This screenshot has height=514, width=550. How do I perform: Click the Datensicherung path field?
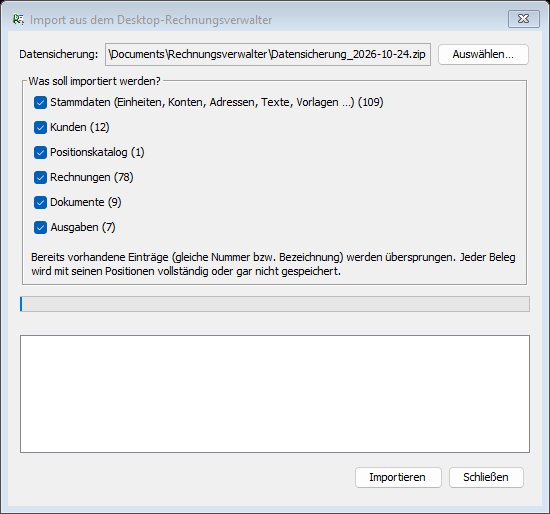tap(268, 54)
